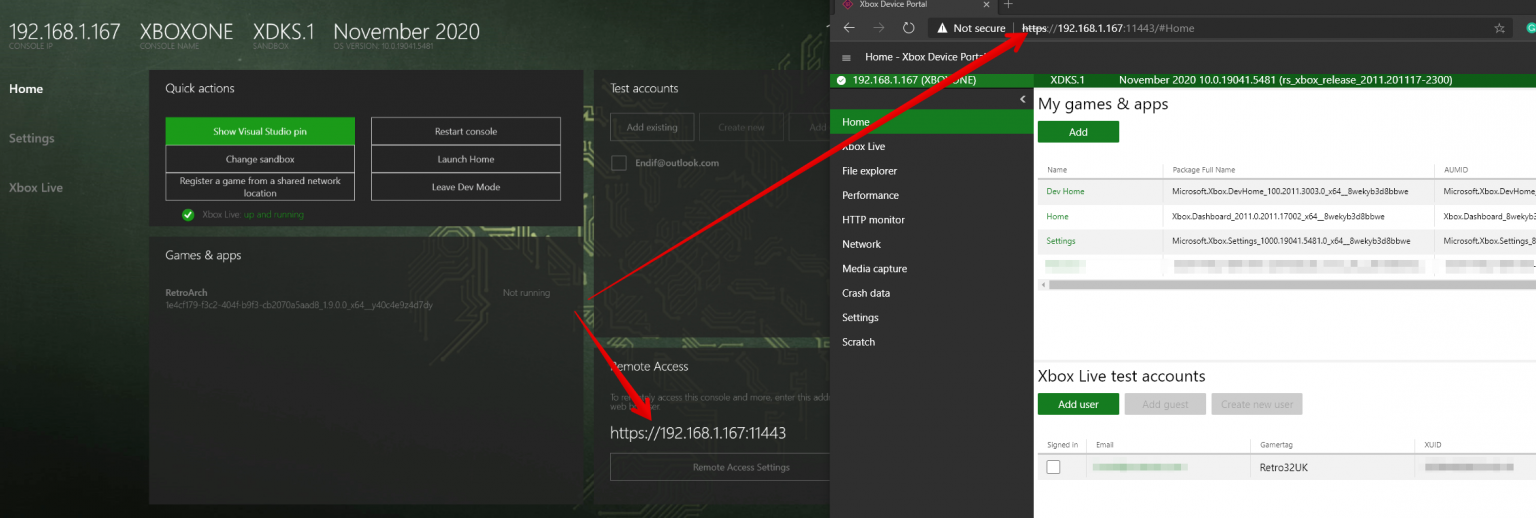1536x518 pixels.
Task: Open the Dev Home app link
Action: click(1065, 191)
